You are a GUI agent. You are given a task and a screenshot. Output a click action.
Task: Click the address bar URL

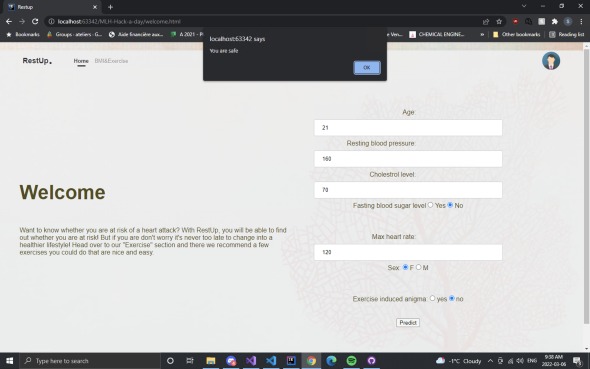(x=119, y=21)
